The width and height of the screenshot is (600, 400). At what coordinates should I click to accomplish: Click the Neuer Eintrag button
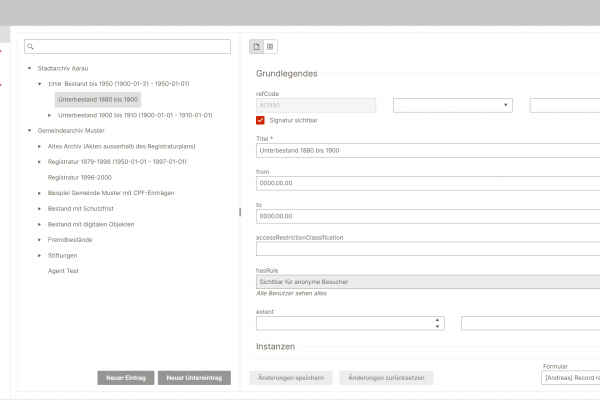pos(126,378)
